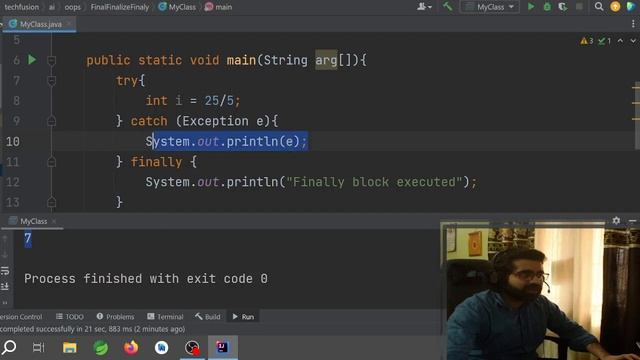Click the JetBrains Toolbox colorful icon top right
The width and height of the screenshot is (640, 360).
point(631,7)
